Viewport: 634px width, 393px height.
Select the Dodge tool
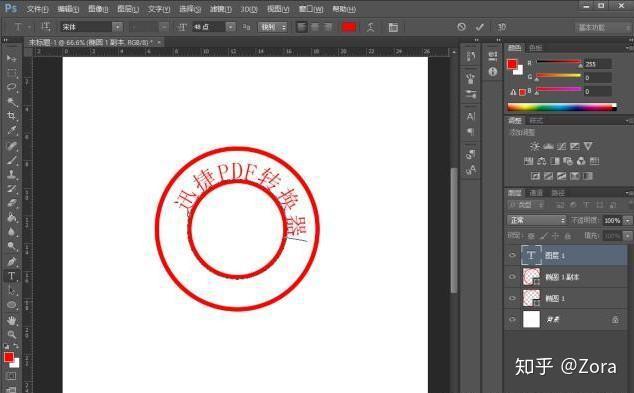[x=11, y=246]
